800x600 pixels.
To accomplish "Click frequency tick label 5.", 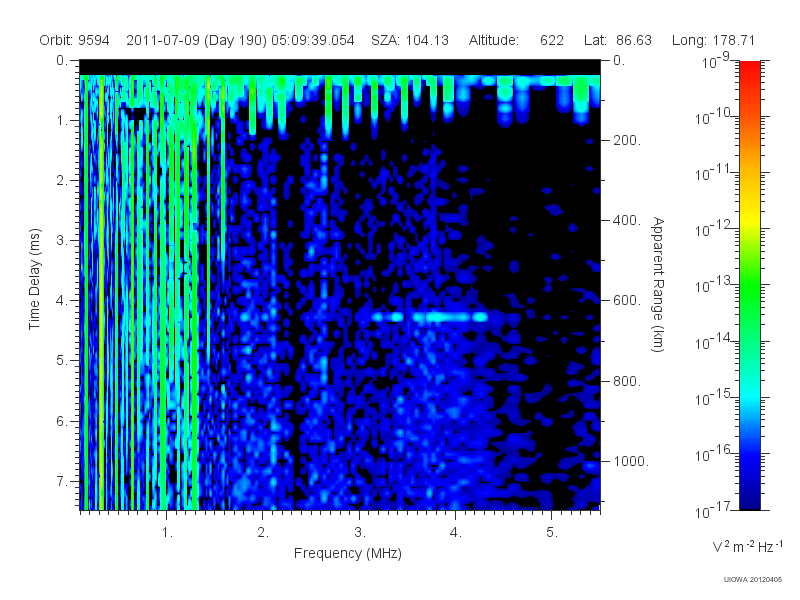I will [552, 533].
